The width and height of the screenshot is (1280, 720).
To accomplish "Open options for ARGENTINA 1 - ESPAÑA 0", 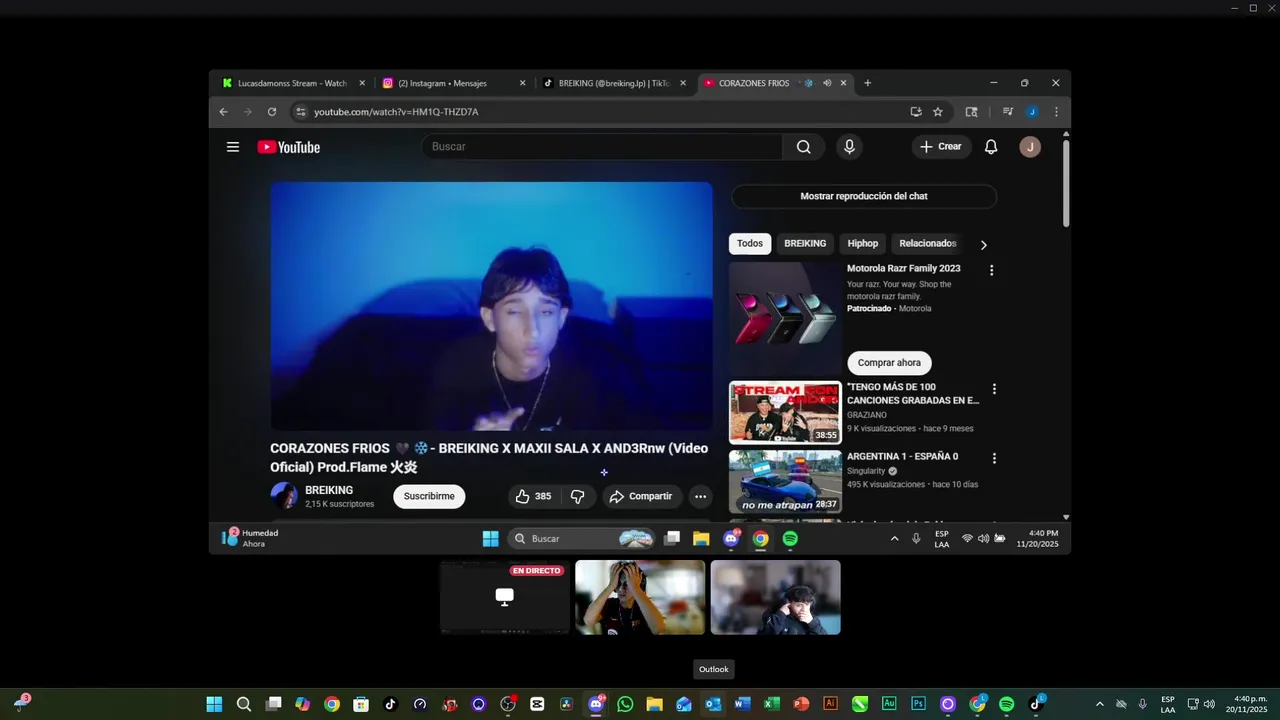I will [994, 458].
